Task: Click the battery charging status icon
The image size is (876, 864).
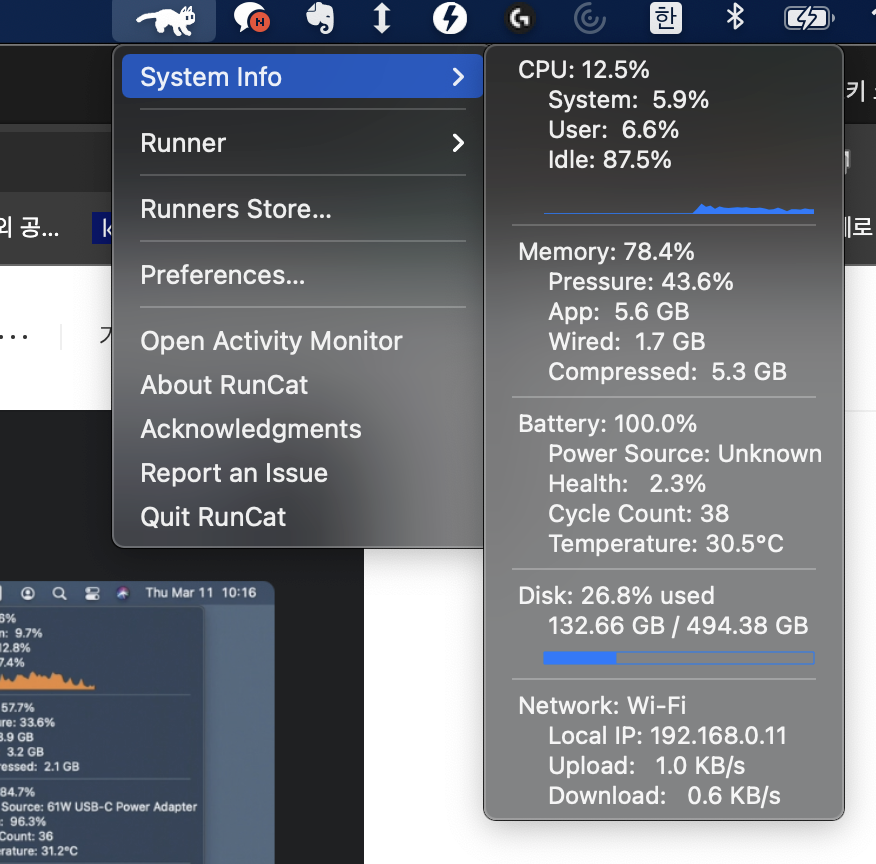Action: 809,18
